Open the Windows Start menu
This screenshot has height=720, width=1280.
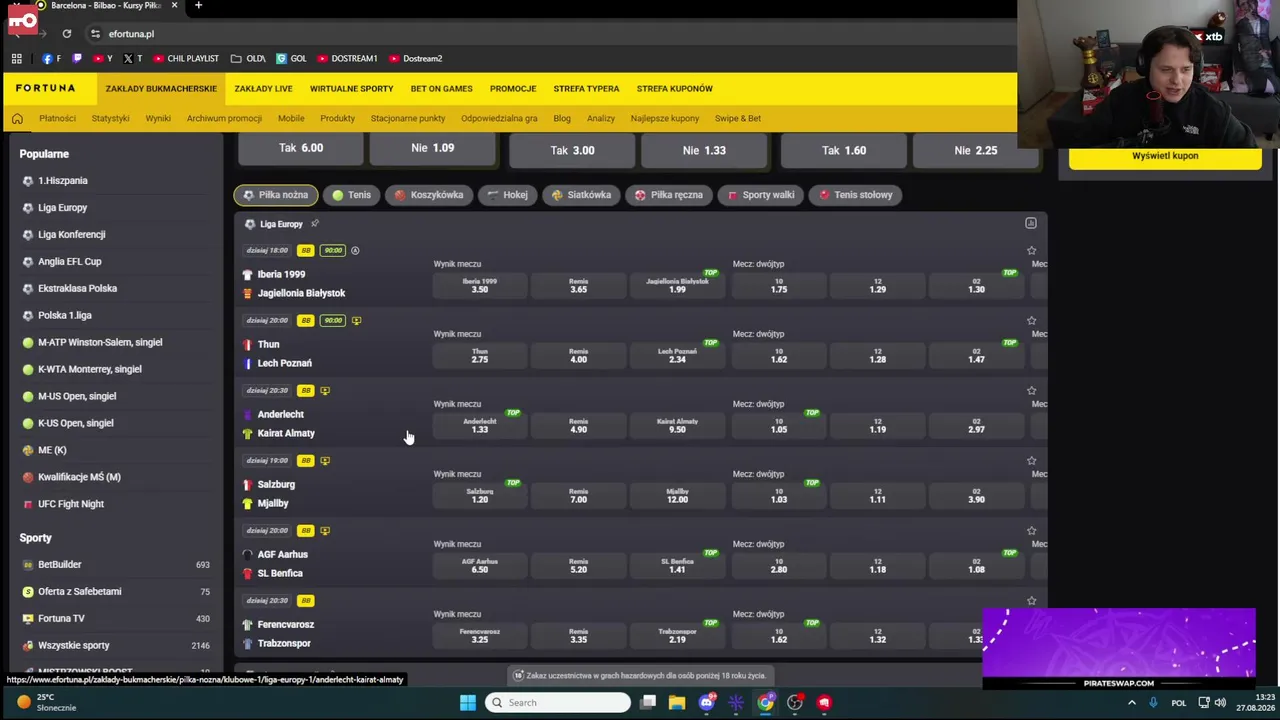[x=468, y=703]
